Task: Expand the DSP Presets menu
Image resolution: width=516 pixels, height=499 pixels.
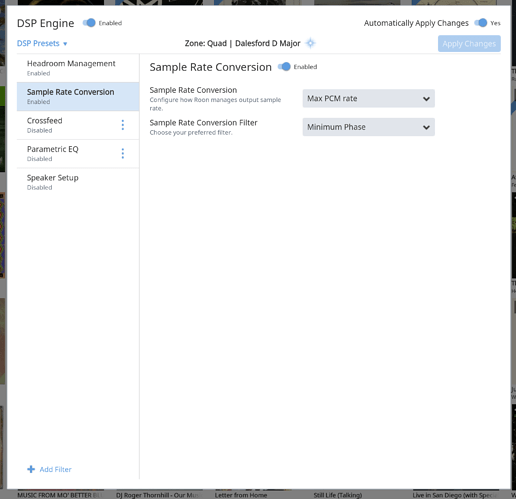Action: 42,44
